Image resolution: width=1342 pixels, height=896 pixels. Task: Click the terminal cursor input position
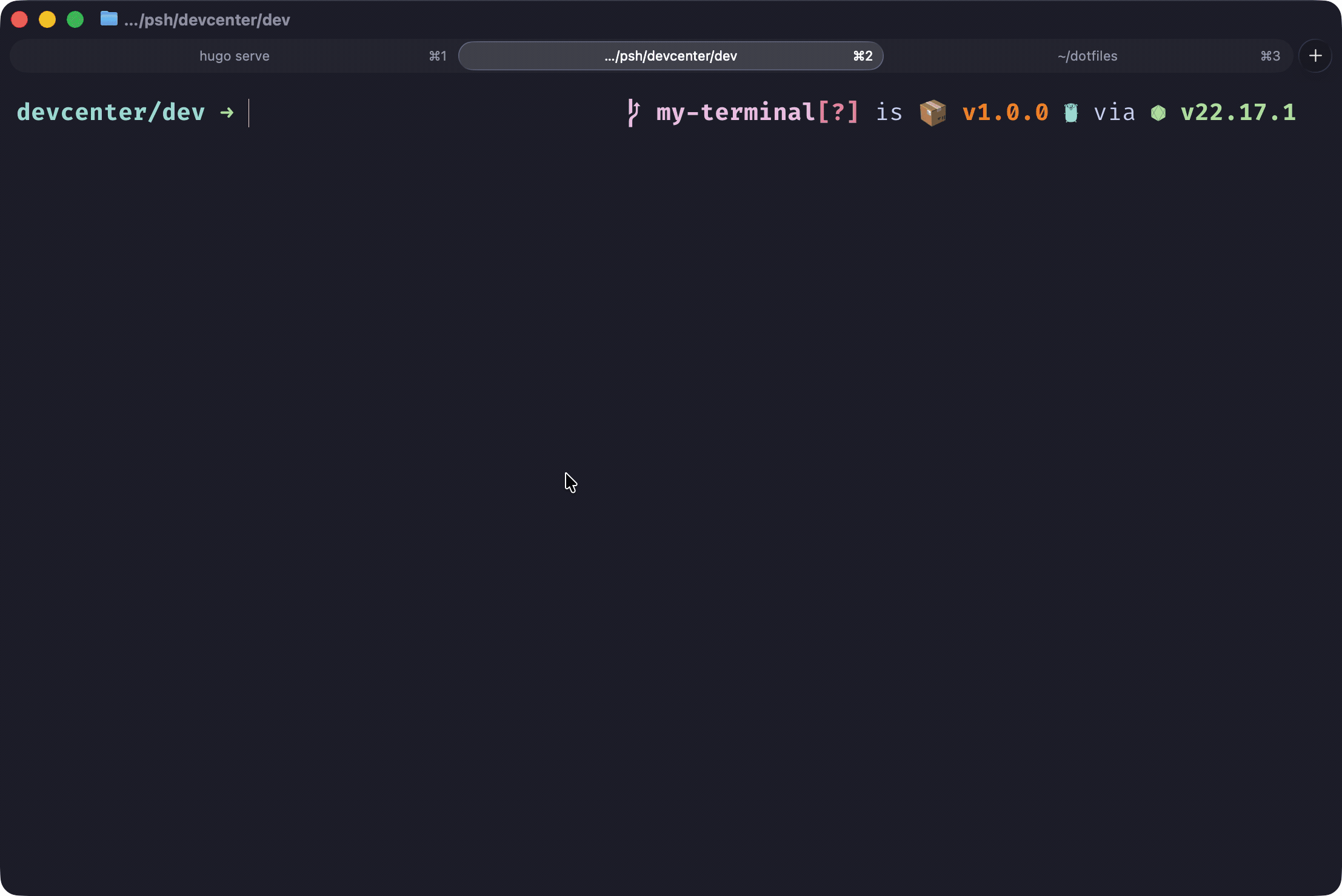(x=249, y=113)
